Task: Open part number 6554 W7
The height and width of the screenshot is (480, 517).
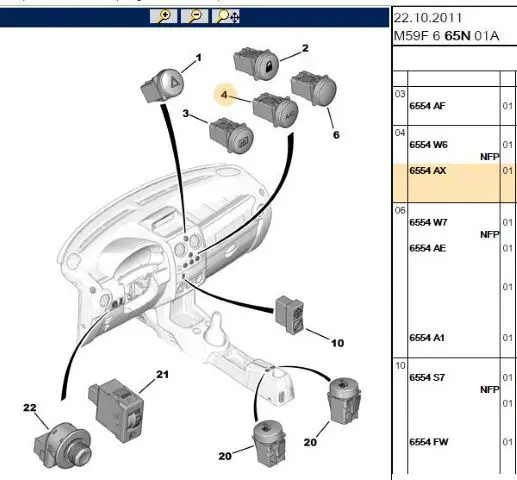Action: (428, 222)
